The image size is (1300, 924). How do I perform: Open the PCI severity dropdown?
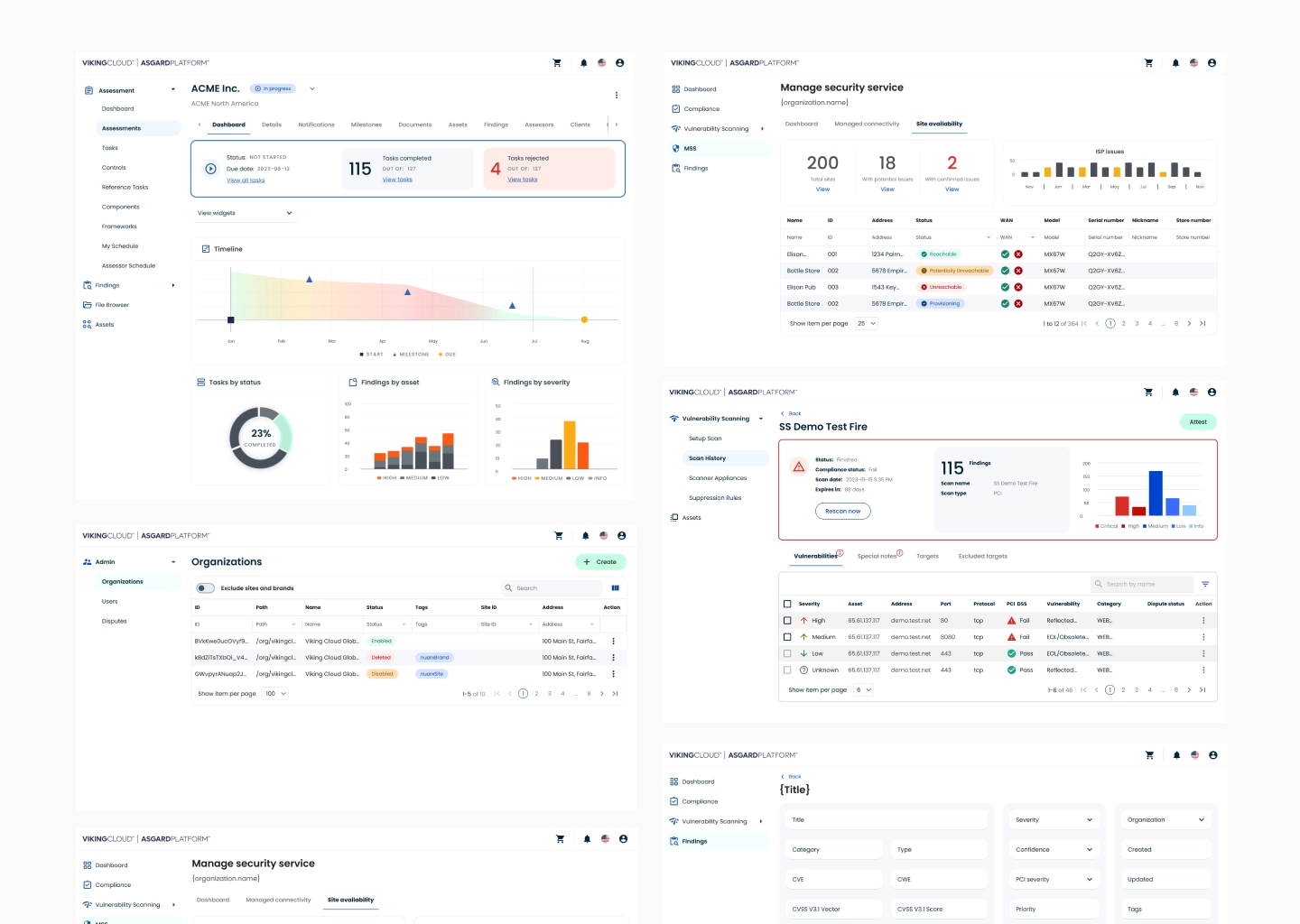point(1054,879)
